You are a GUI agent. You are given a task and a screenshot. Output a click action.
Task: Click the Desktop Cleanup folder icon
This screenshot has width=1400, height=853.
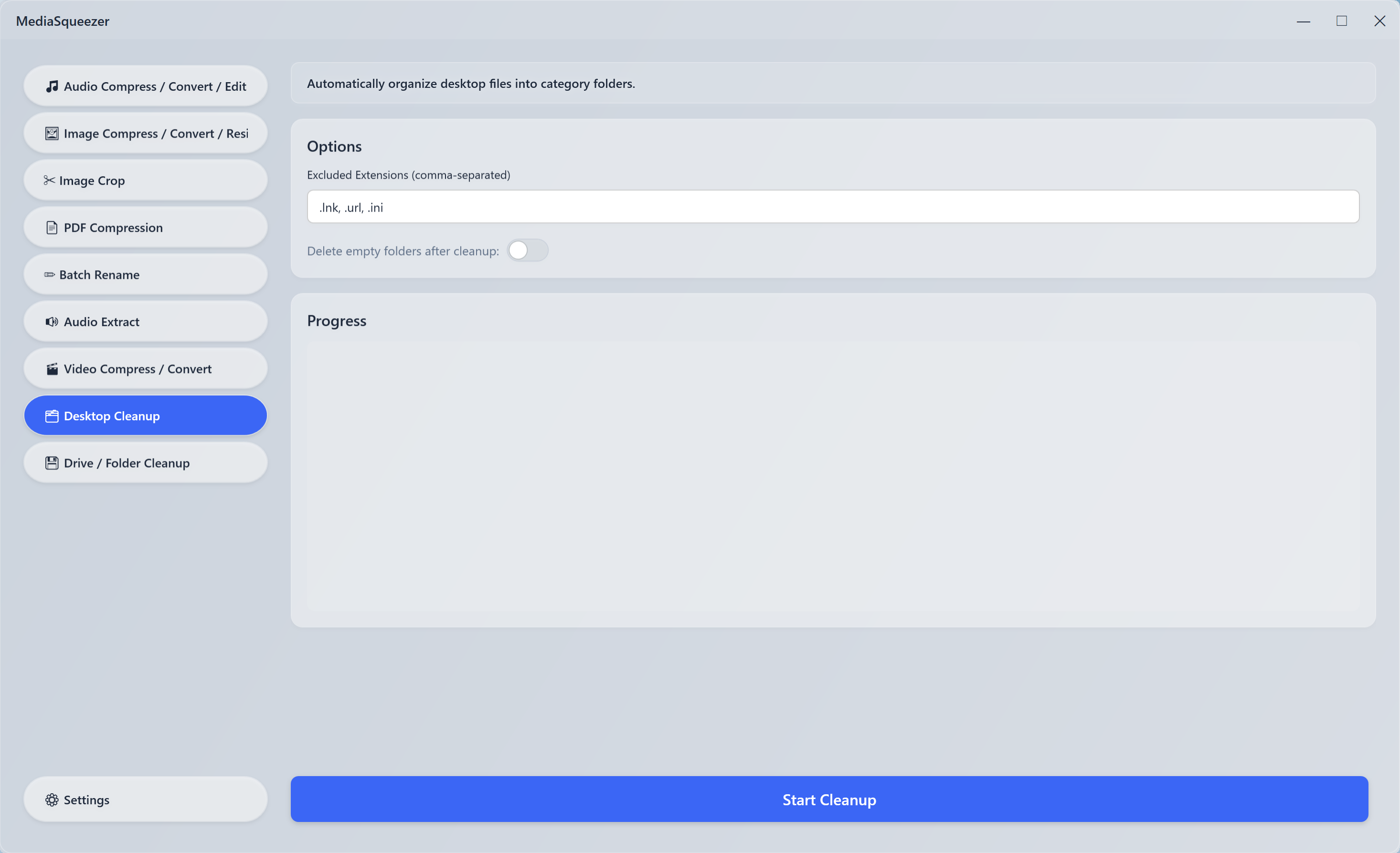tap(52, 416)
